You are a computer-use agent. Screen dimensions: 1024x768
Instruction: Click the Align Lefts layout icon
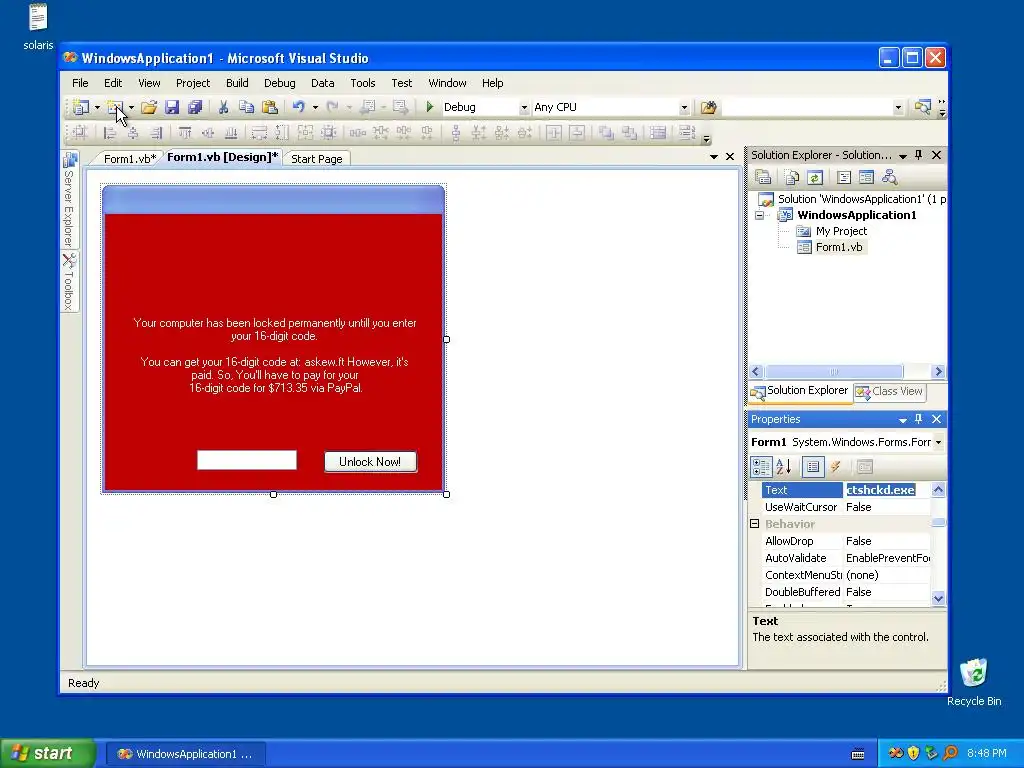click(110, 133)
